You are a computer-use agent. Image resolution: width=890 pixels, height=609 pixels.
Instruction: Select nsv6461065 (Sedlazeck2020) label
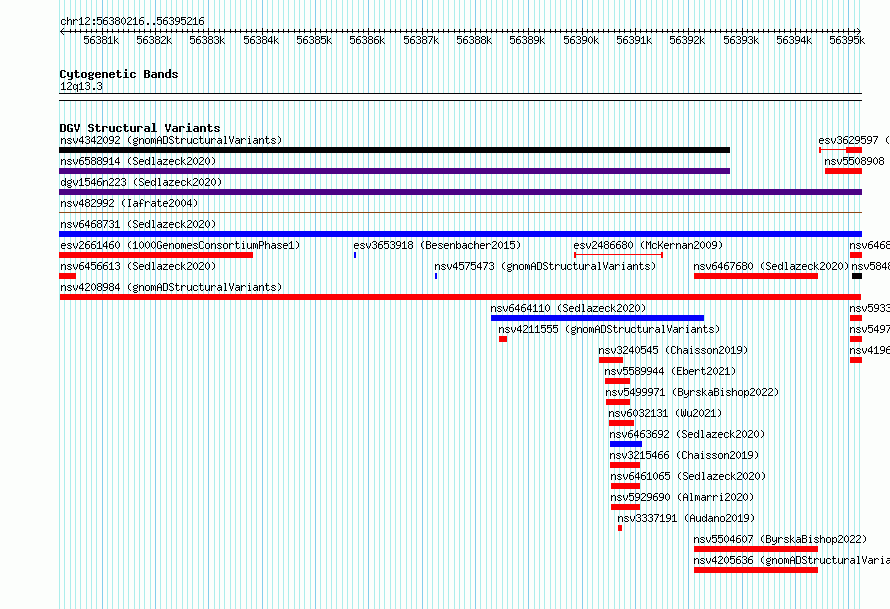(688, 476)
